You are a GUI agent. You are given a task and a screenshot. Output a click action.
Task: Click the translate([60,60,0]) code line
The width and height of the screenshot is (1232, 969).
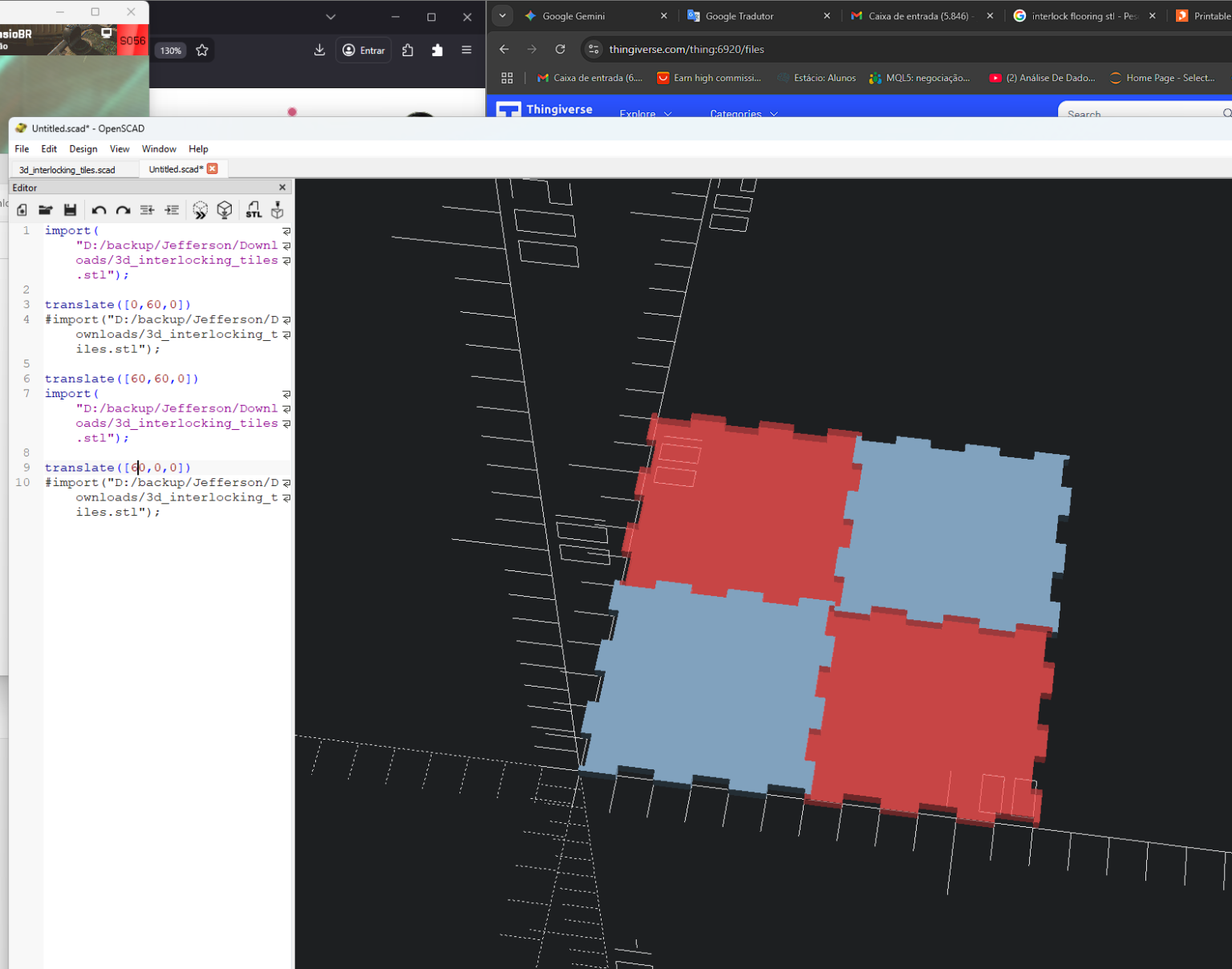coord(121,379)
